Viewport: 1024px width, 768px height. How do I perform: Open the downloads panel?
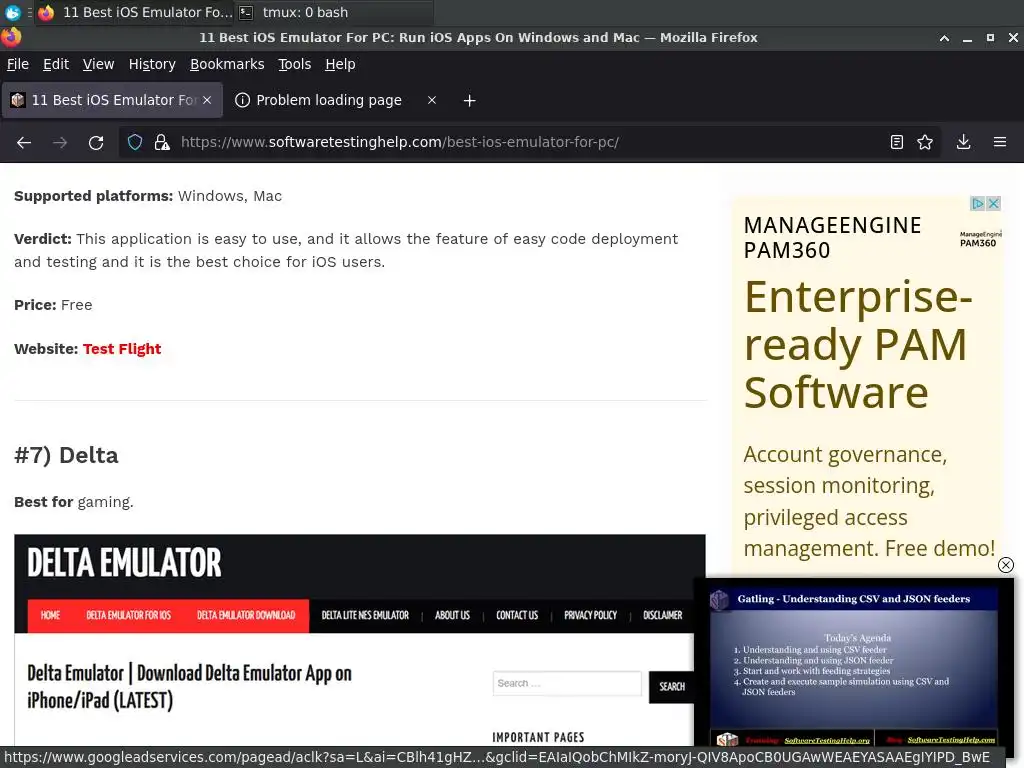pos(963,142)
